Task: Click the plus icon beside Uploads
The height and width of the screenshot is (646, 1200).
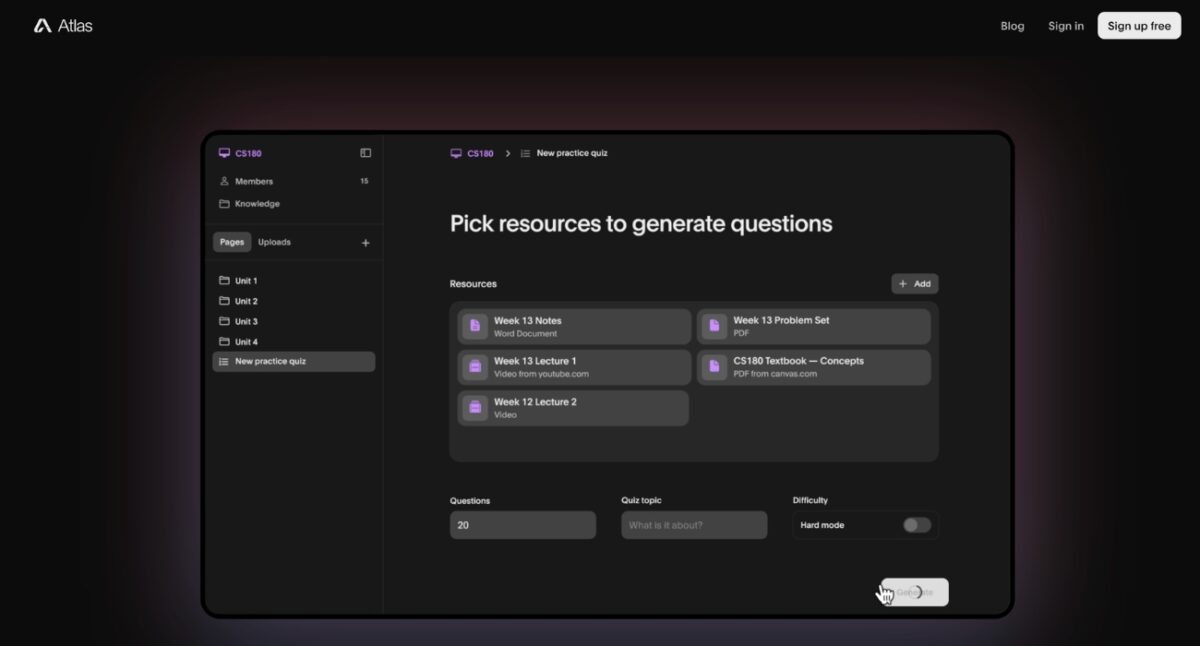Action: coord(365,243)
